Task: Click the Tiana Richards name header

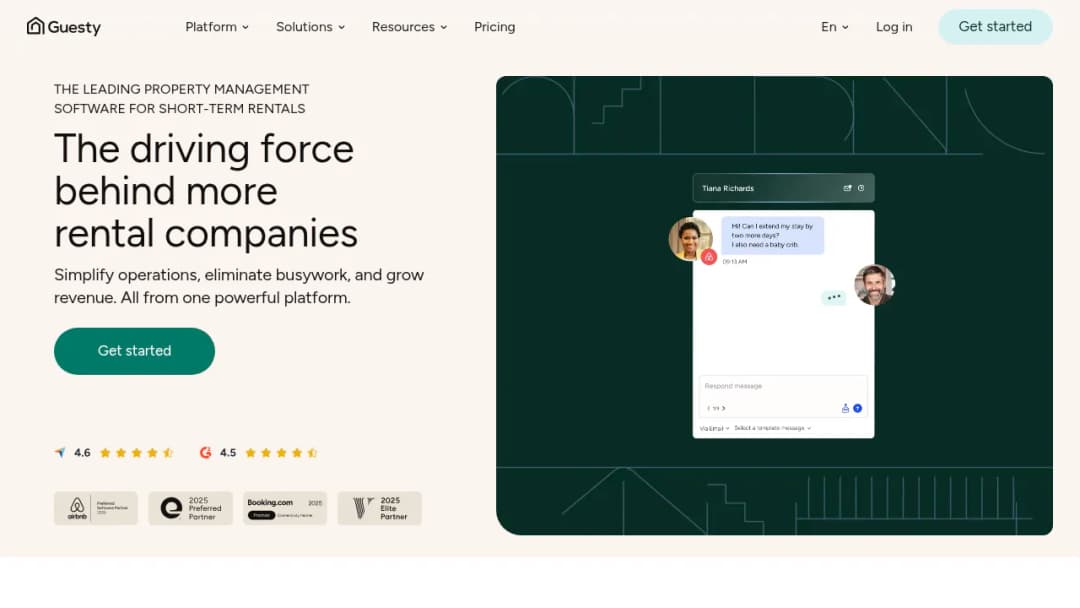Action: pos(728,188)
